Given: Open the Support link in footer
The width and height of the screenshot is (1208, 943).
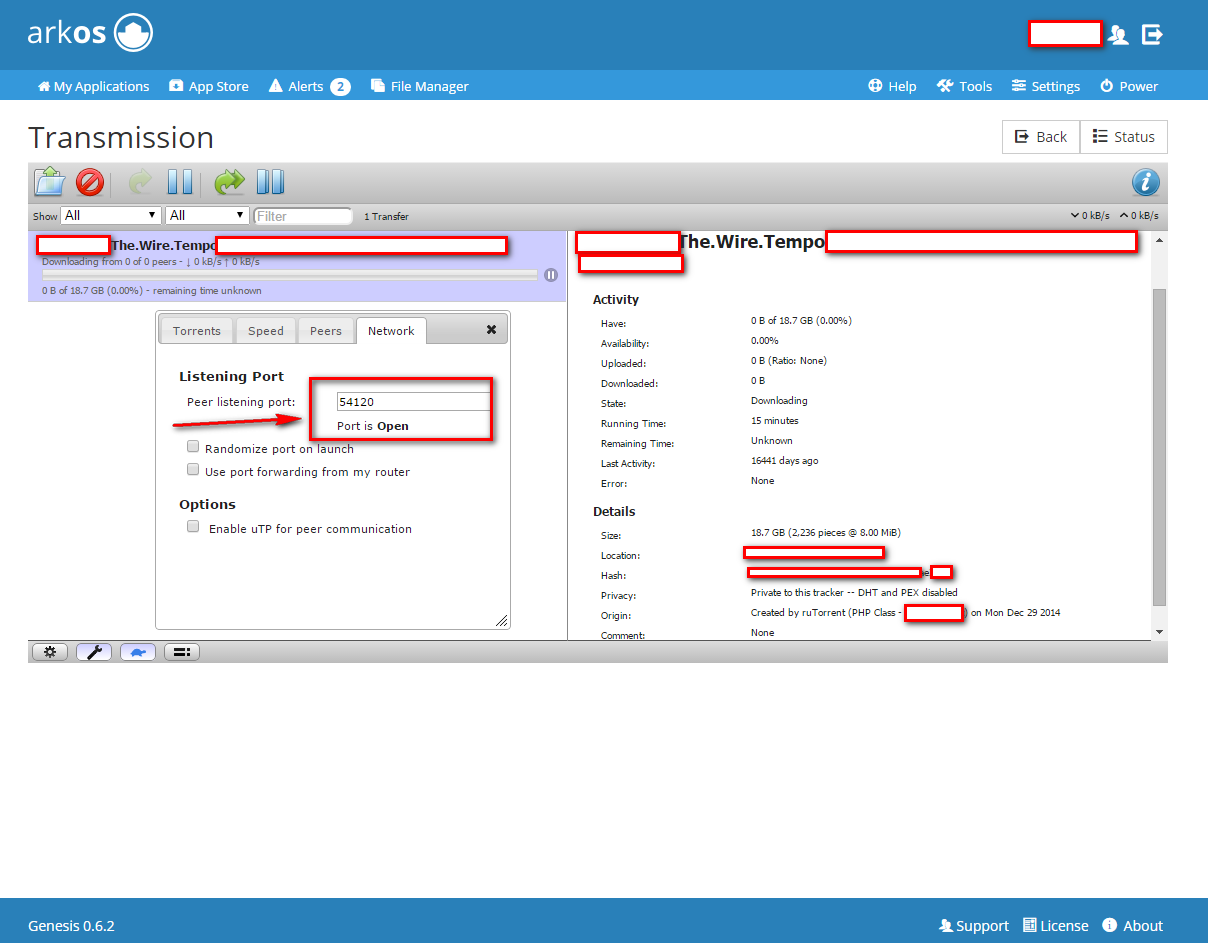Looking at the screenshot, I should (x=974, y=925).
